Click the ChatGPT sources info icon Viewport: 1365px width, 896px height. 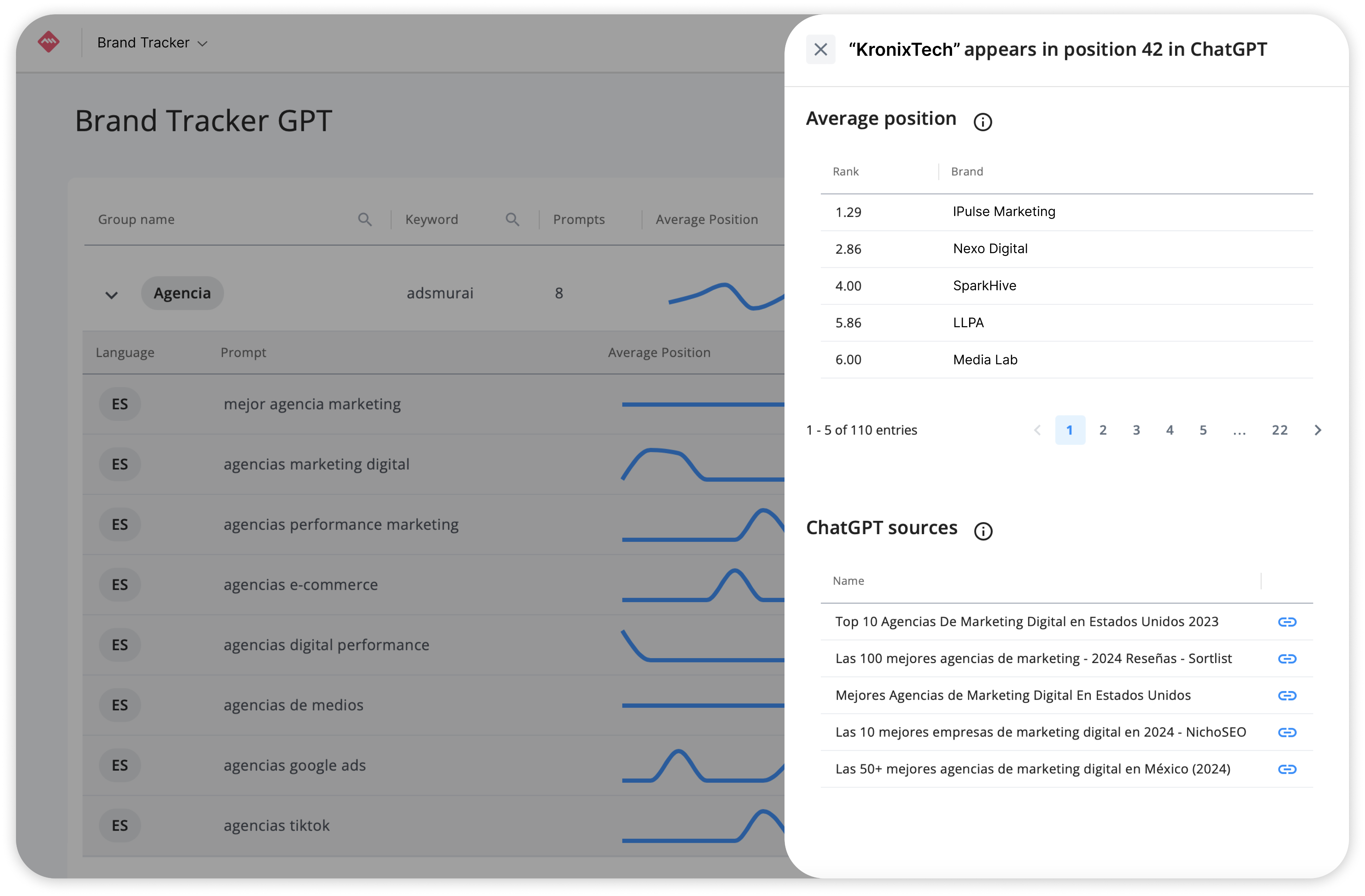pyautogui.click(x=983, y=530)
